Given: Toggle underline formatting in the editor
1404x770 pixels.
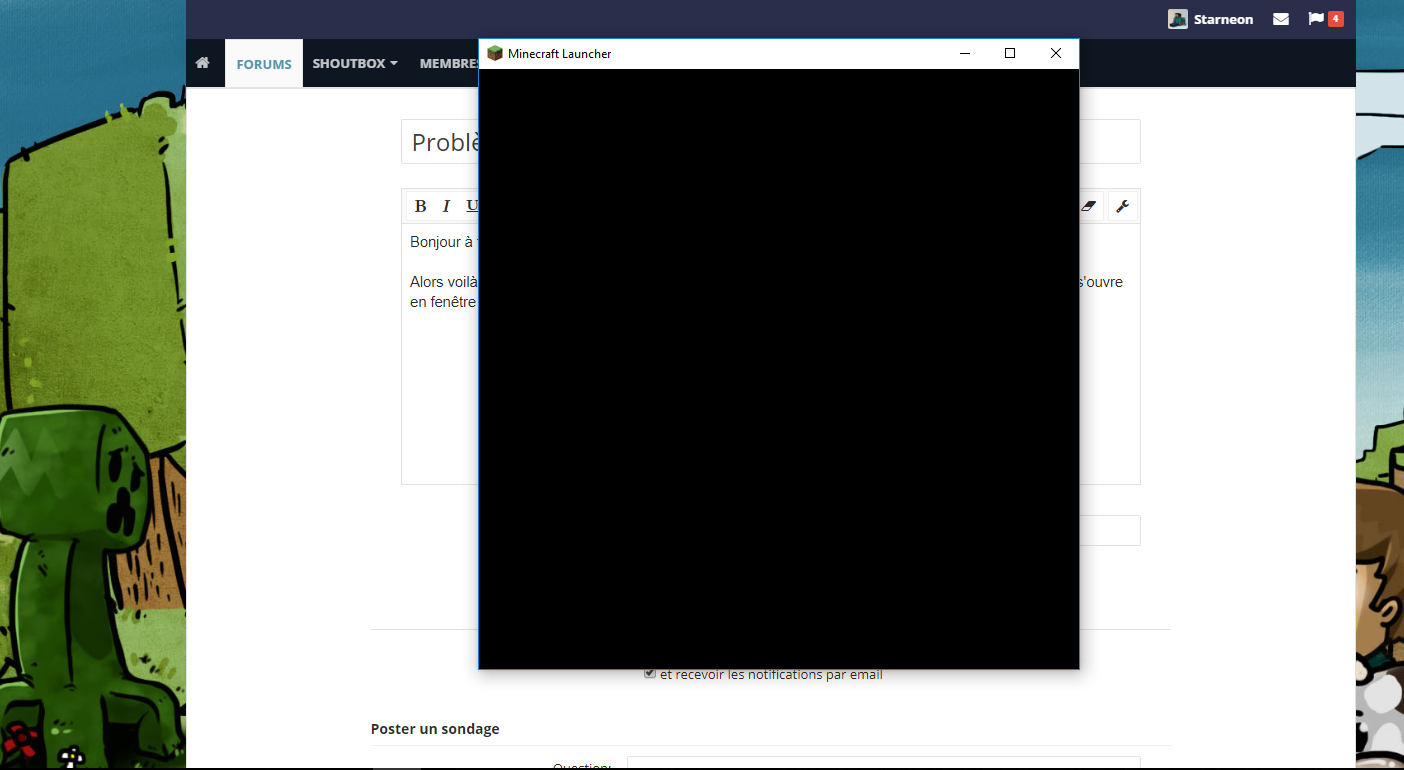Looking at the screenshot, I should [x=472, y=206].
